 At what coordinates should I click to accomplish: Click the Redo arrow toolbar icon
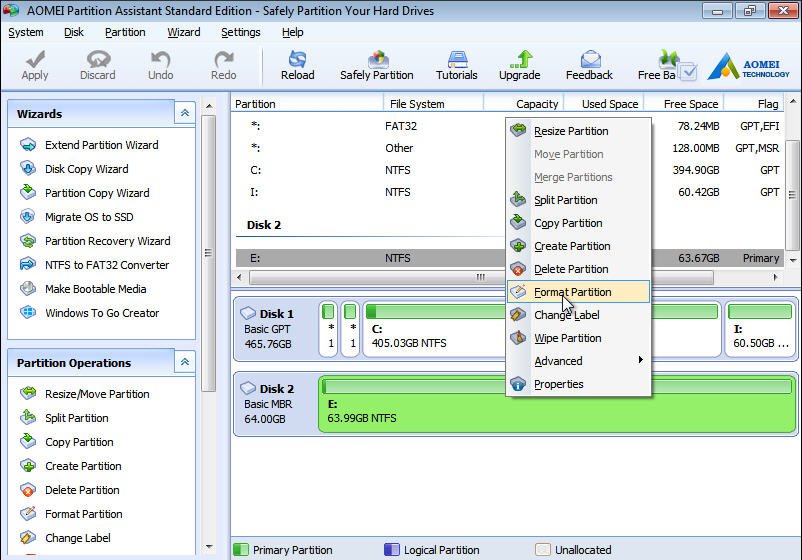pyautogui.click(x=224, y=59)
